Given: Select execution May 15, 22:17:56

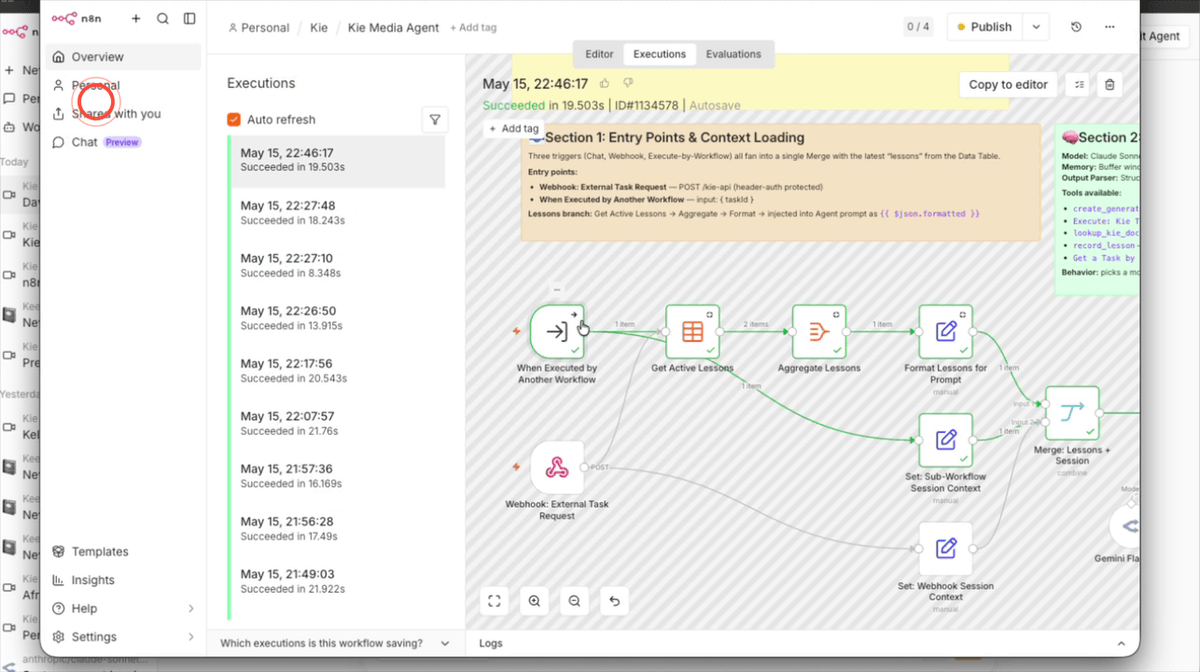Looking at the screenshot, I should (x=337, y=370).
